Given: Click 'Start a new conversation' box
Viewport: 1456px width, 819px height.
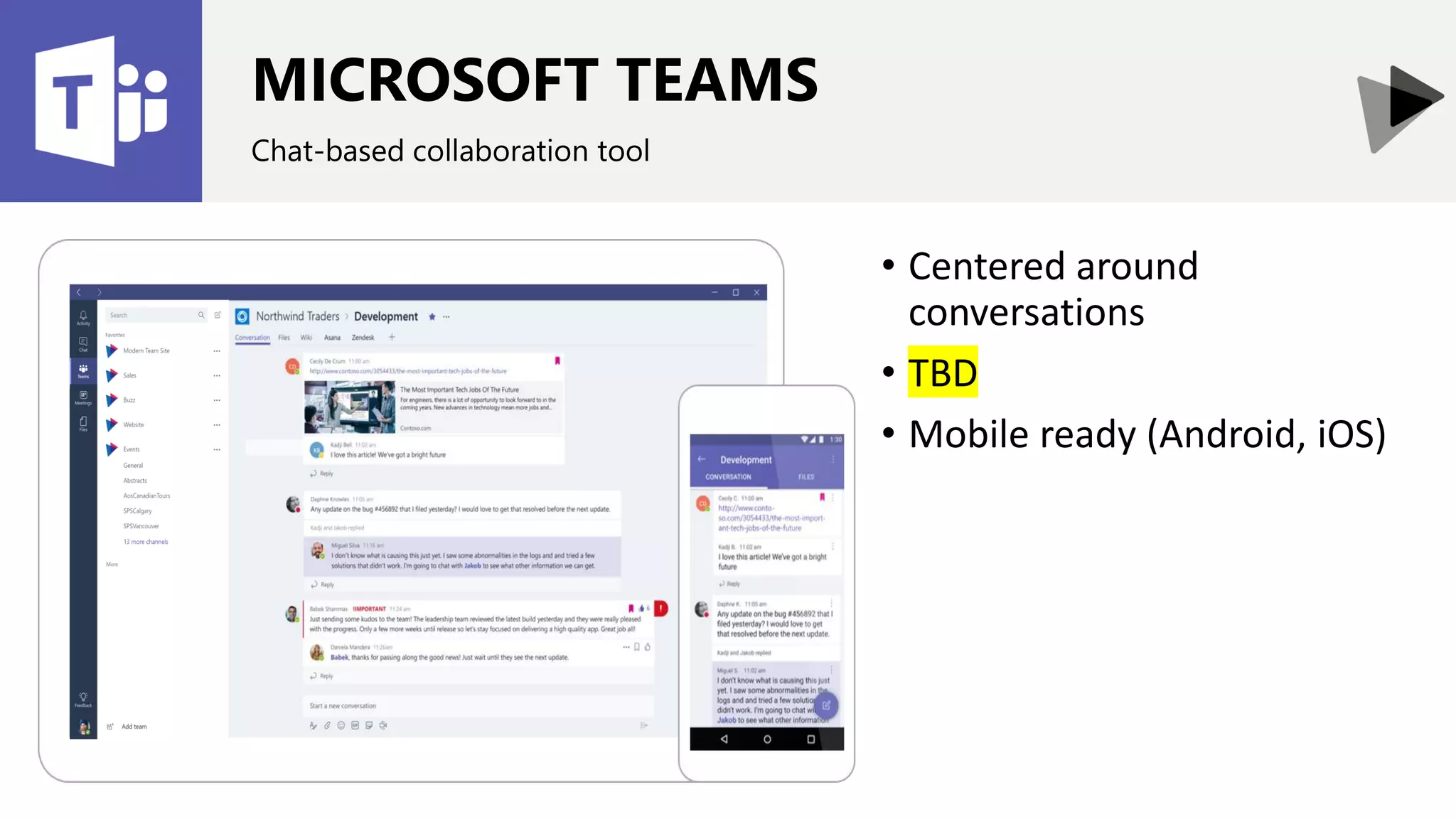Looking at the screenshot, I should pos(478,706).
